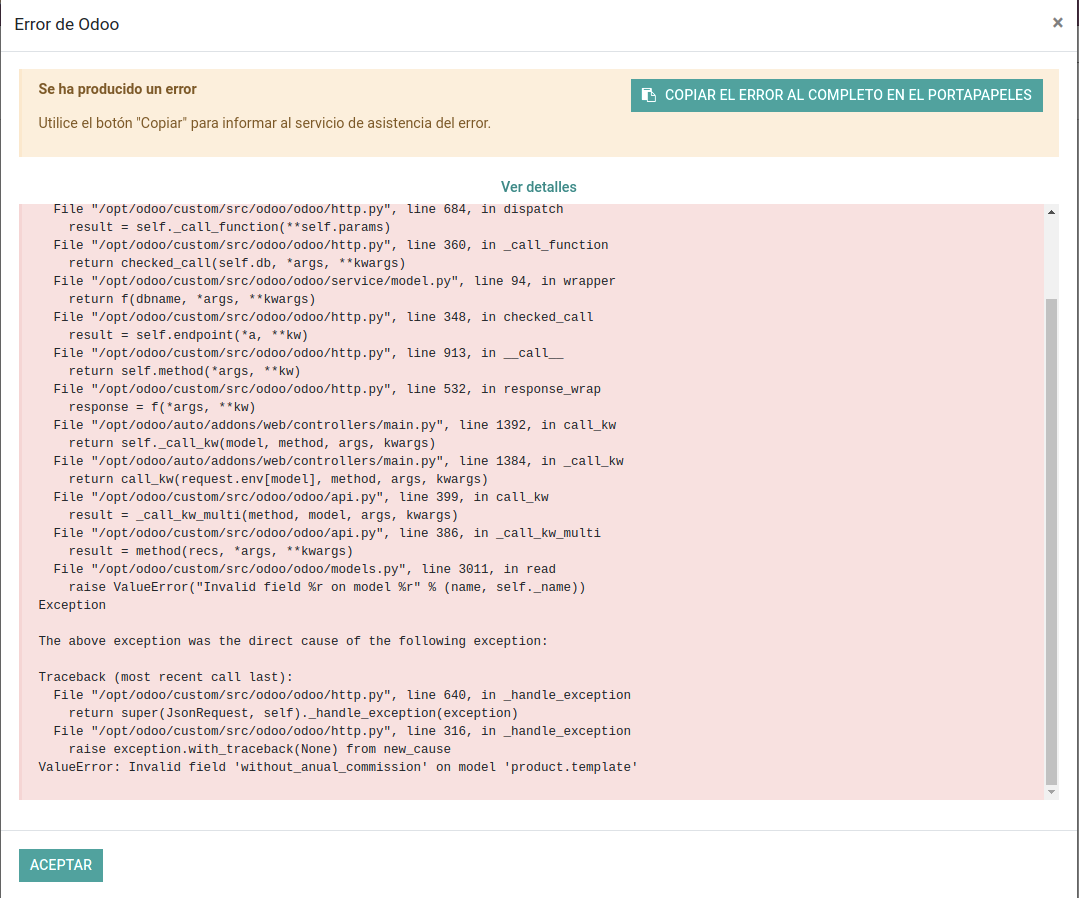The width and height of the screenshot is (1079, 898).
Task: Click the traceback scrollbar down arrow
Action: click(x=1051, y=791)
